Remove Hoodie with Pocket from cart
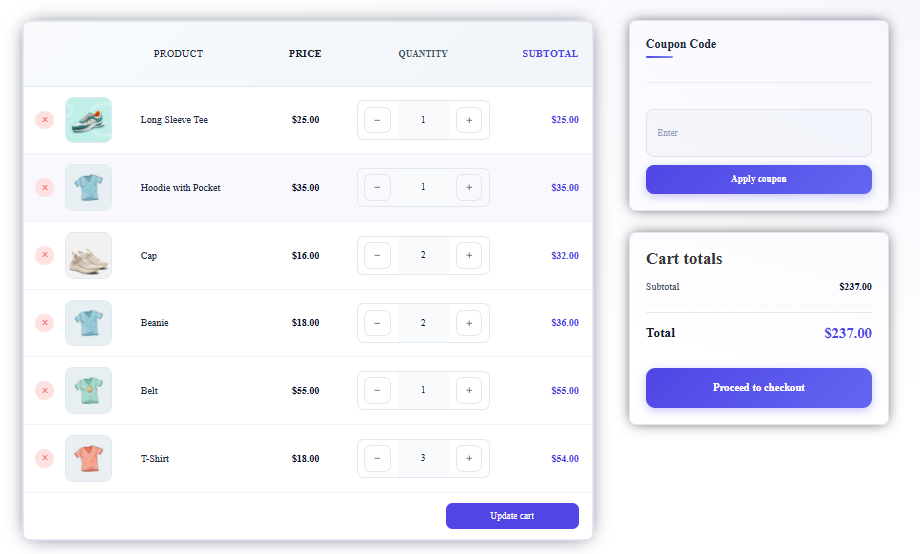920x554 pixels. pyautogui.click(x=45, y=187)
